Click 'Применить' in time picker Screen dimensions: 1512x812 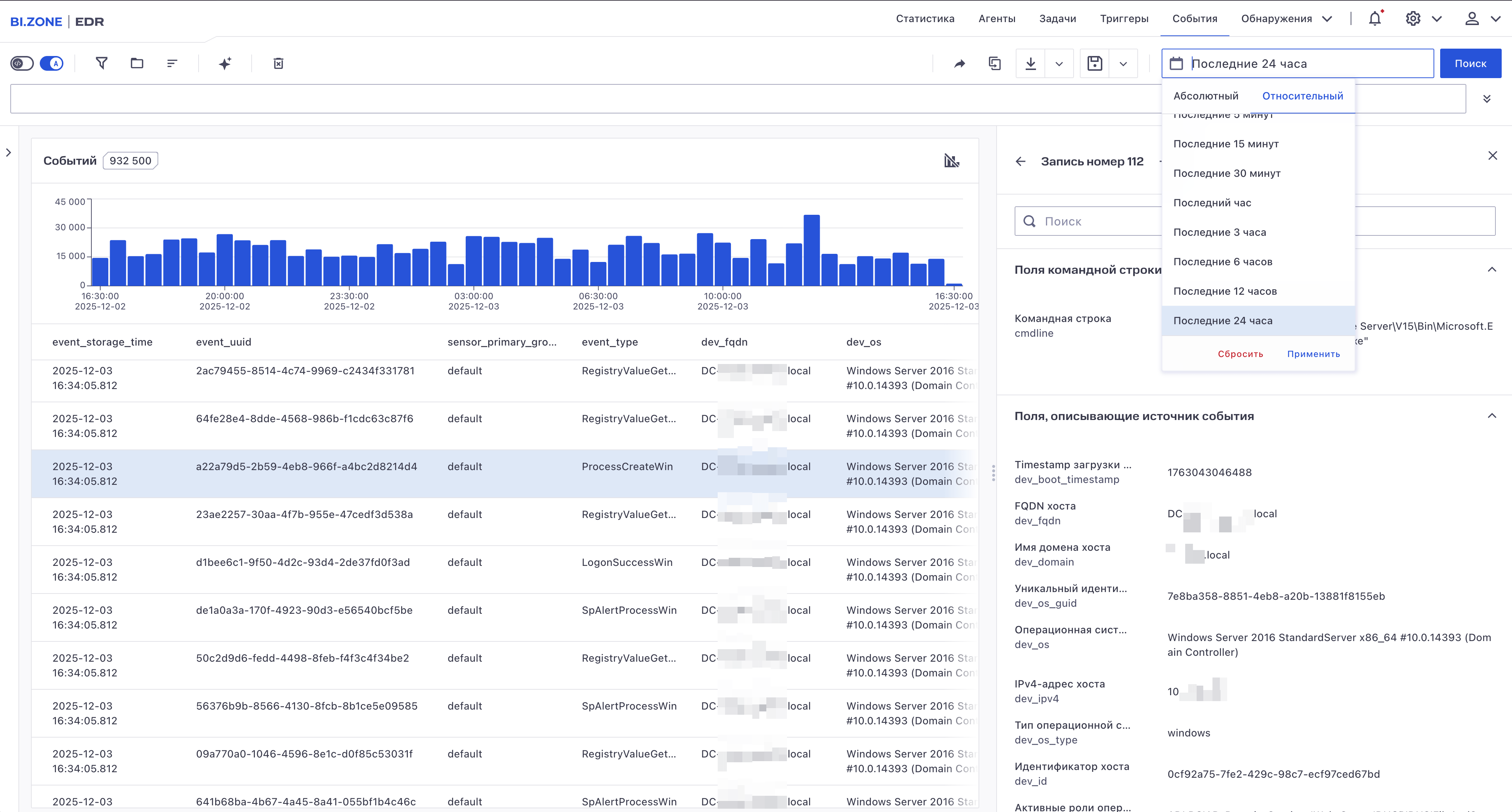click(x=1313, y=354)
